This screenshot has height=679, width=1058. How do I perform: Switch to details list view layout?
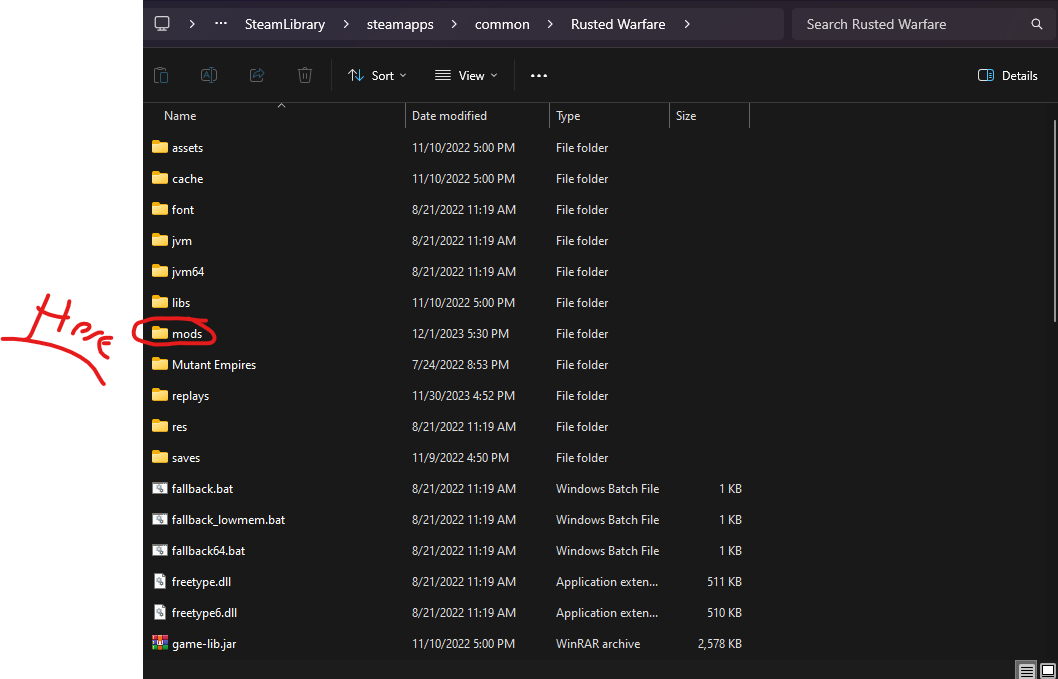click(1025, 670)
